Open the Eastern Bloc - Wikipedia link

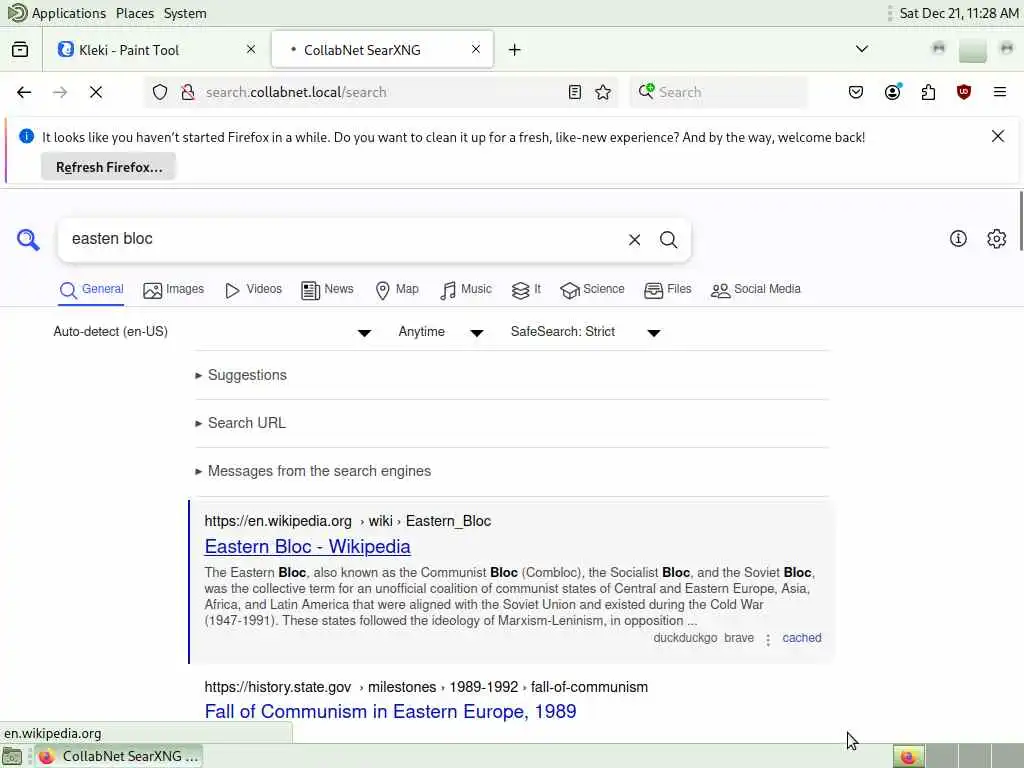(308, 547)
